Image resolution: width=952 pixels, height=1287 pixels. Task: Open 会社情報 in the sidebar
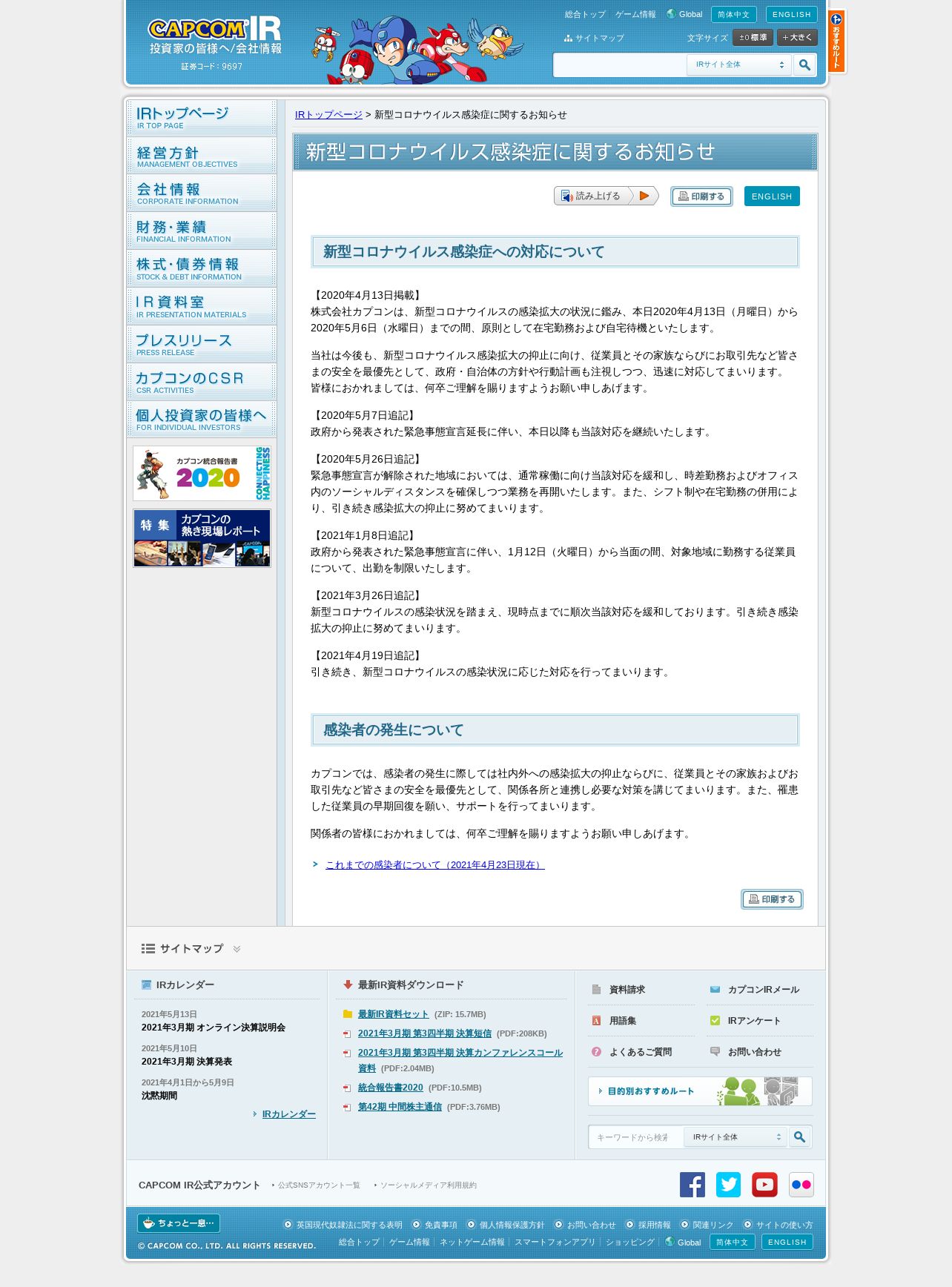(x=202, y=193)
